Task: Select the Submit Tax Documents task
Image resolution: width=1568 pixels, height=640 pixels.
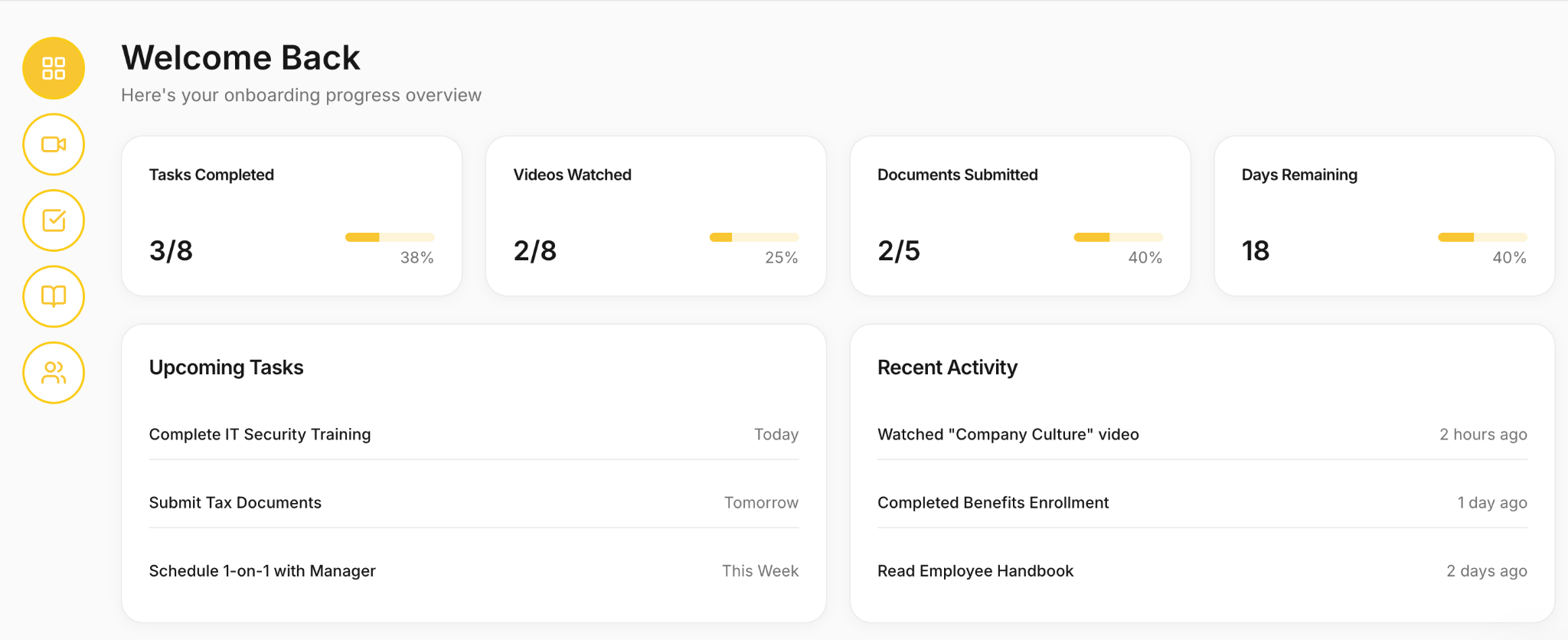Action: point(474,502)
